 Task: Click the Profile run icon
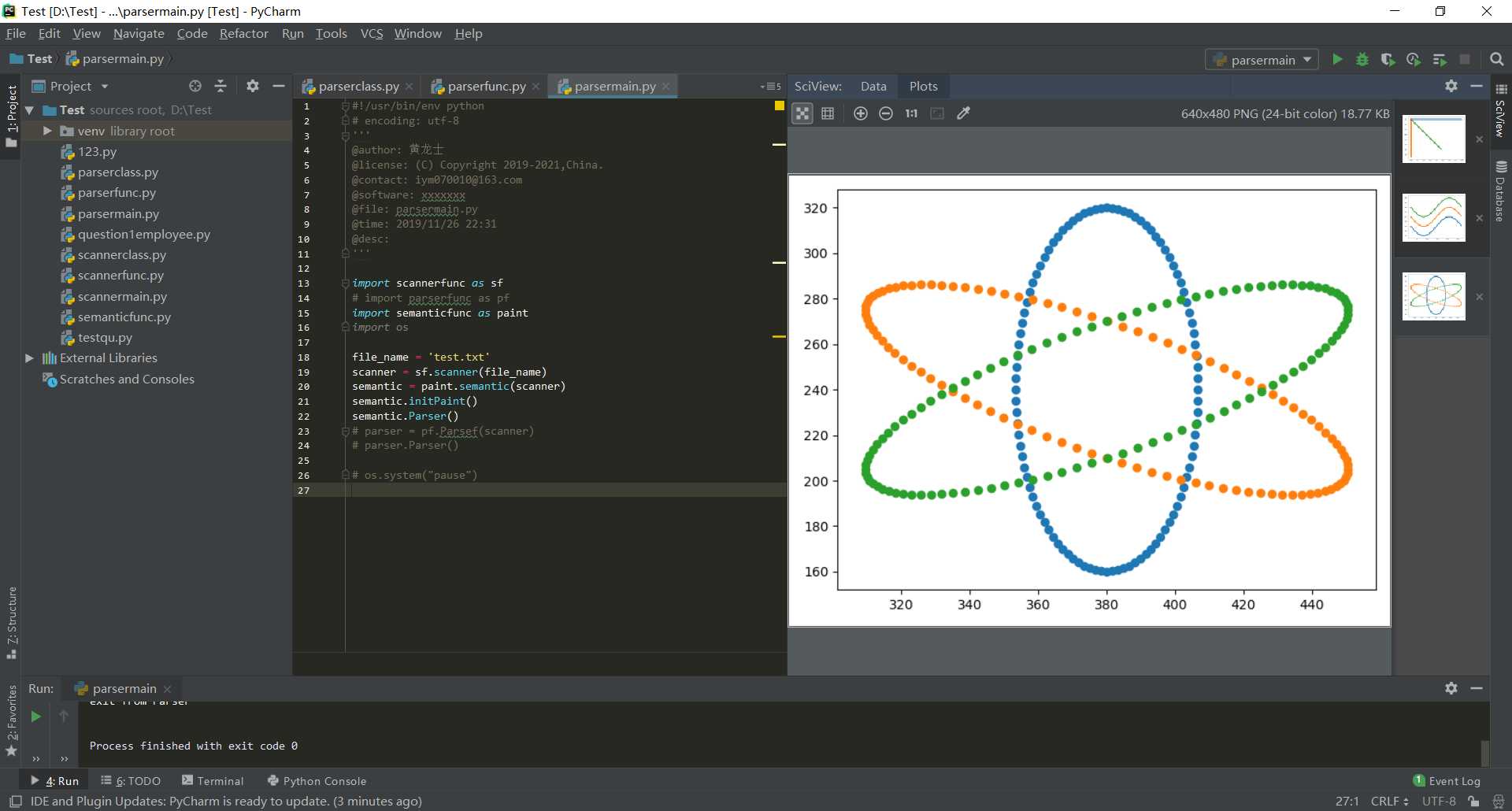tap(1414, 59)
